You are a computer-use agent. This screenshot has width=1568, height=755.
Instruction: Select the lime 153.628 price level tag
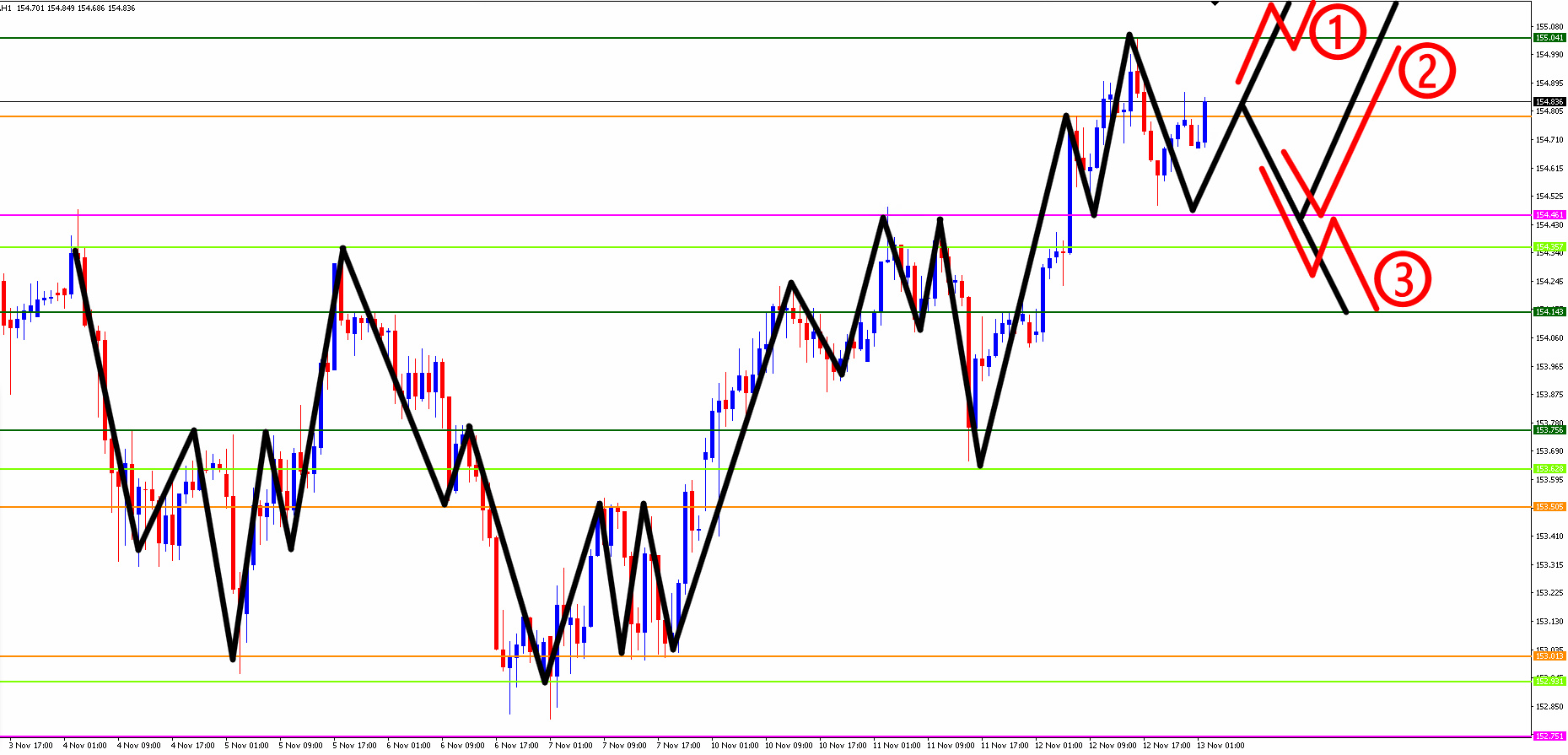[1549, 469]
